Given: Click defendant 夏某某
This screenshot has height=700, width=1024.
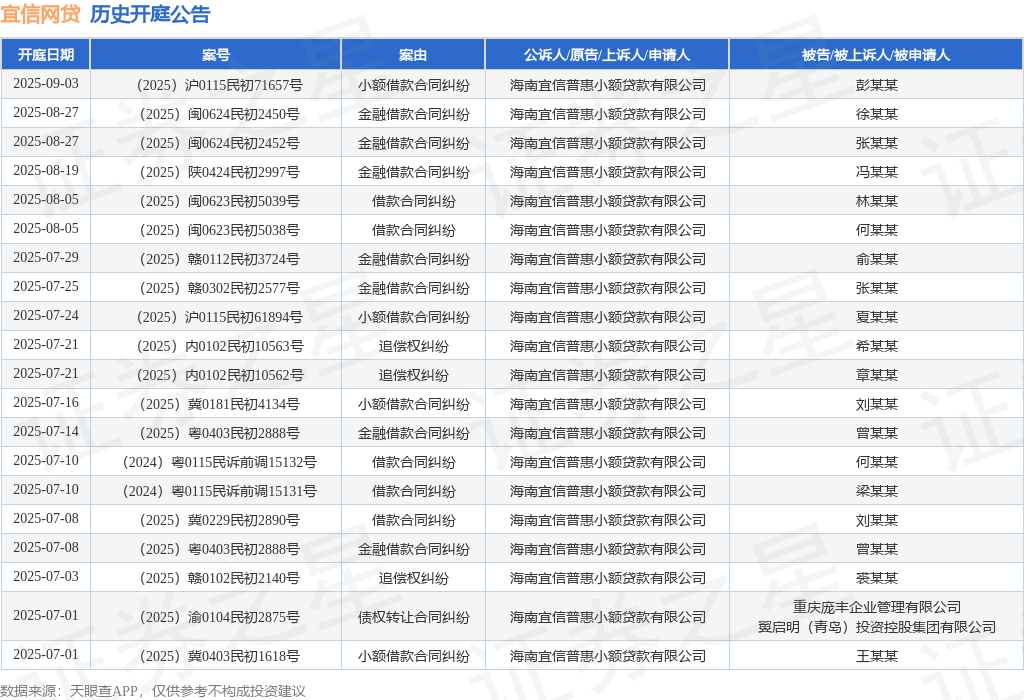Looking at the screenshot, I should pos(876,317).
